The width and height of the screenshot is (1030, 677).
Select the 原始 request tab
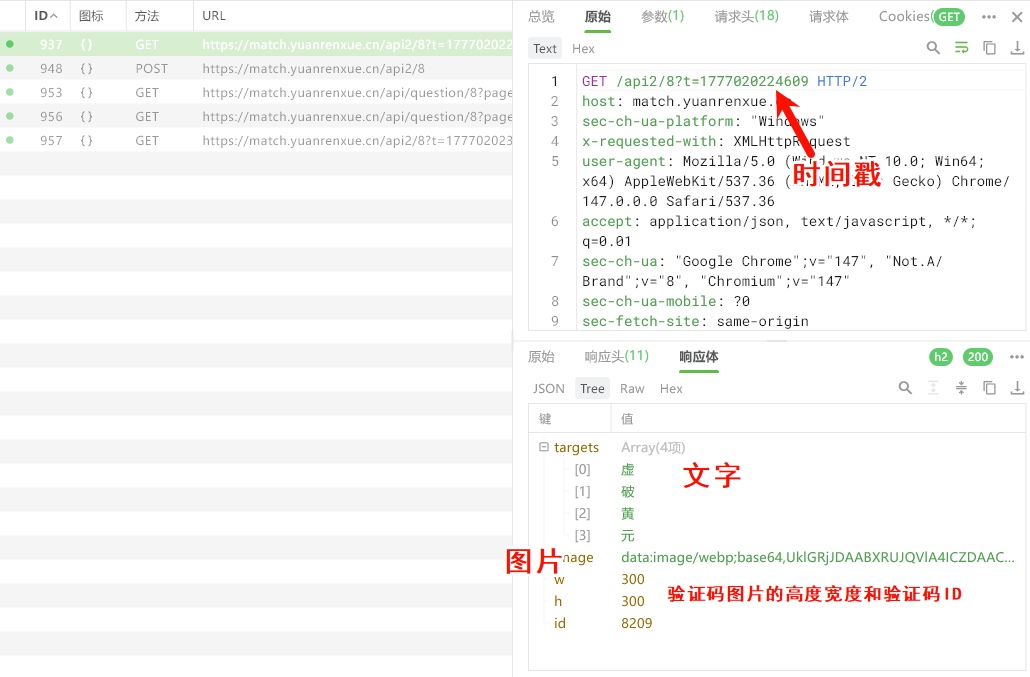point(598,17)
